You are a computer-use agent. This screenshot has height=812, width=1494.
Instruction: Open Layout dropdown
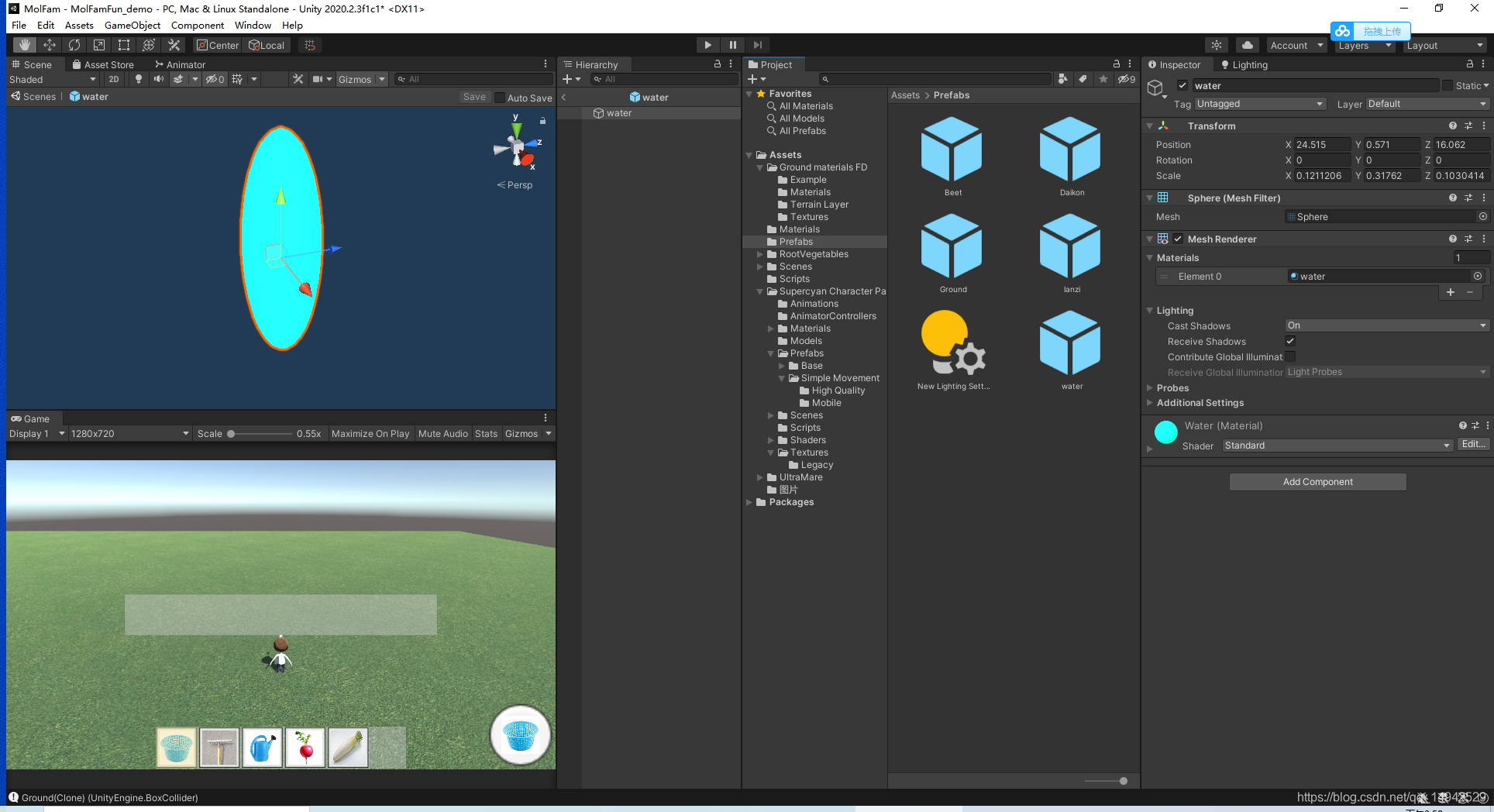point(1445,45)
